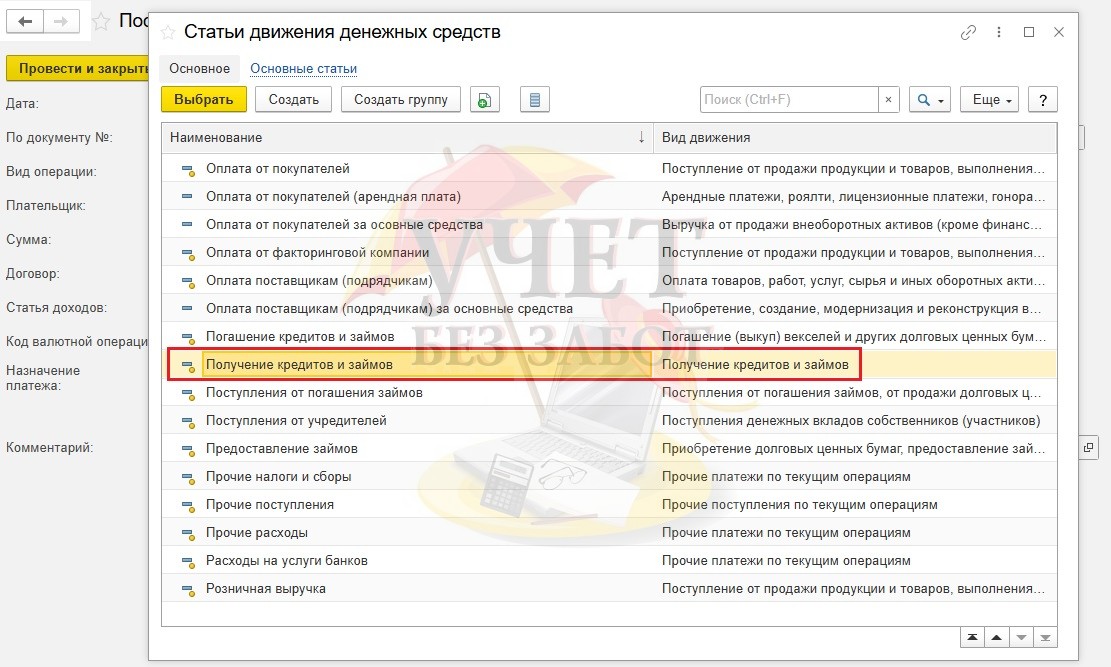Click the icon beside Погашение кредитов и займов

tap(188, 337)
